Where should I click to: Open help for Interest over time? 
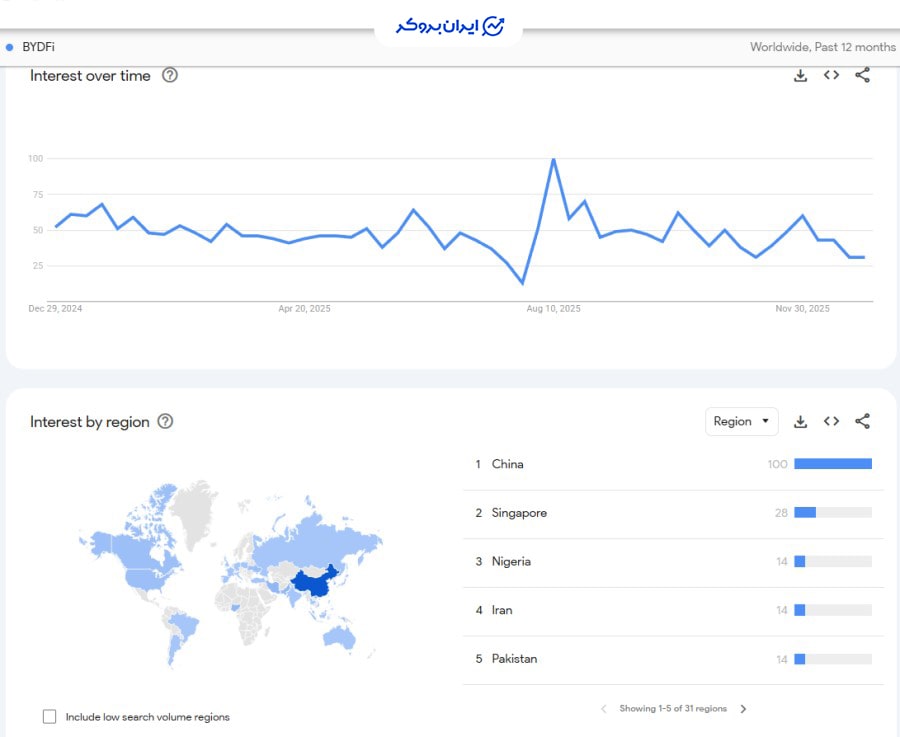(170, 75)
